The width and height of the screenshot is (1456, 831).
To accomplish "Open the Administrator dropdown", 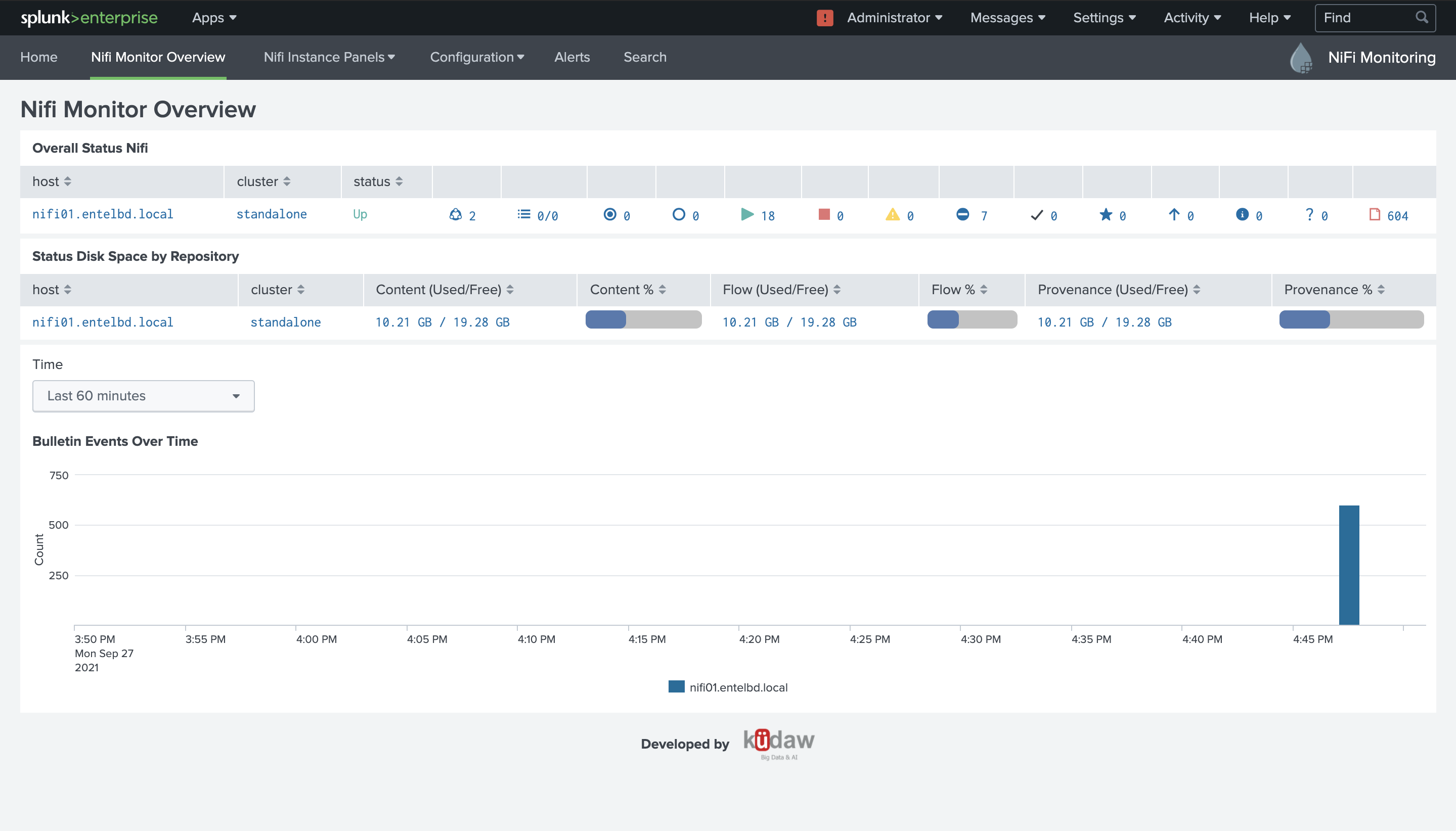I will pyautogui.click(x=895, y=18).
